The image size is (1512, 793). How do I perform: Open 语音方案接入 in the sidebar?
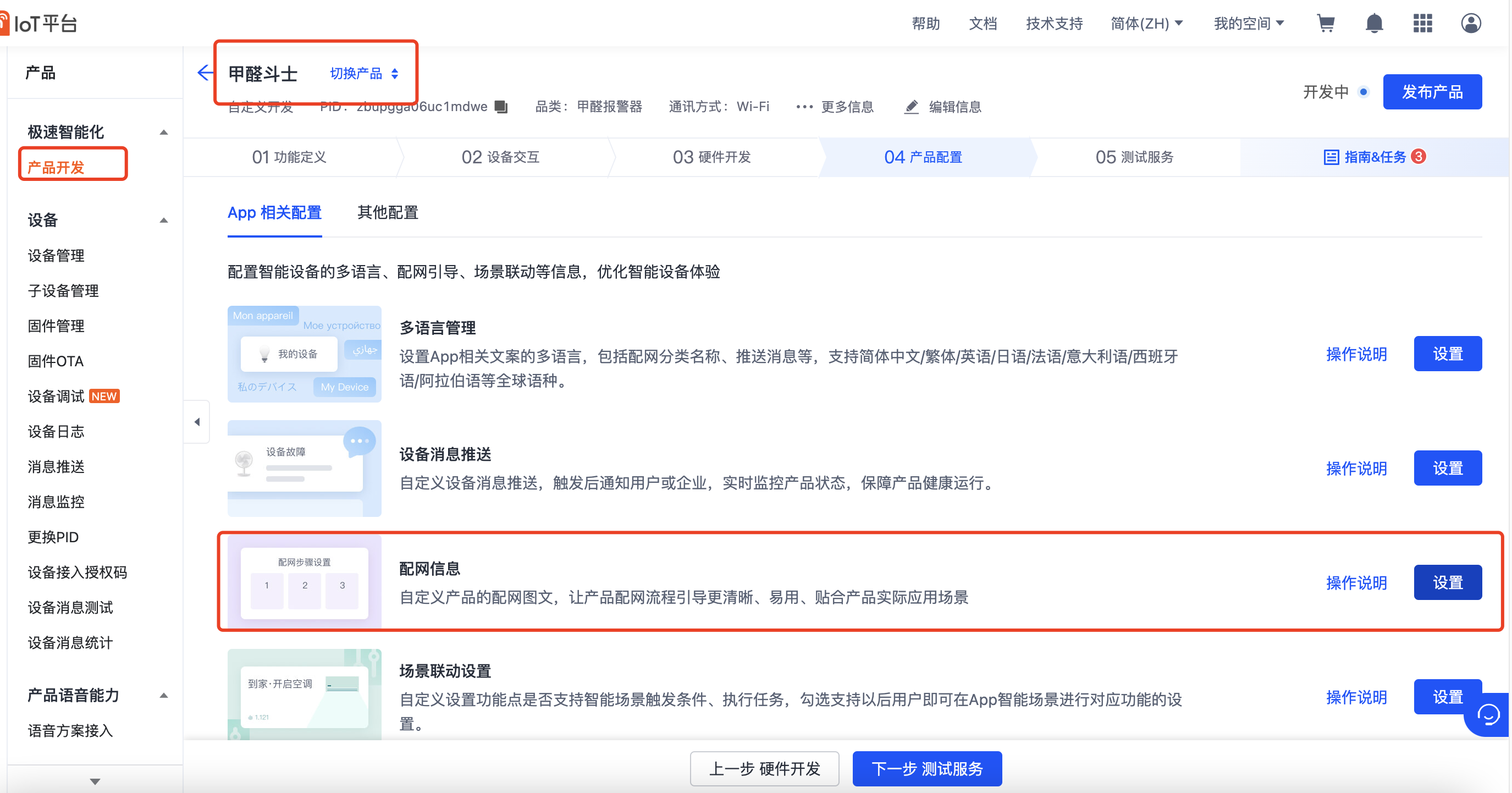coord(70,731)
